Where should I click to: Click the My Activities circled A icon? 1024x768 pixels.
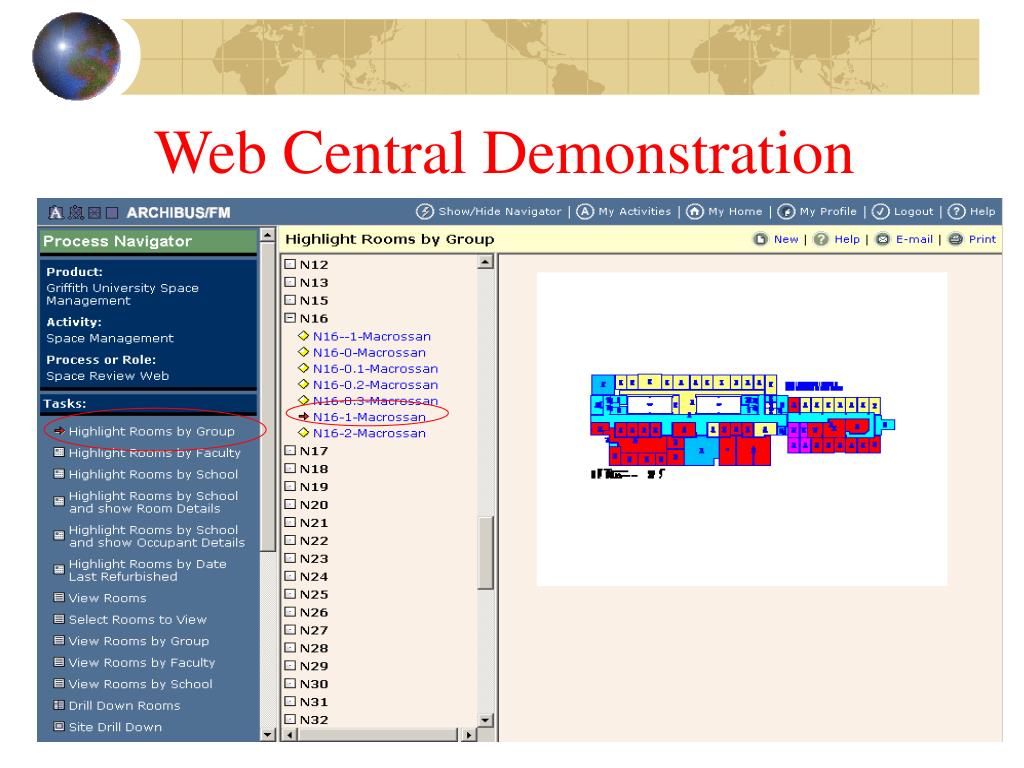point(585,212)
